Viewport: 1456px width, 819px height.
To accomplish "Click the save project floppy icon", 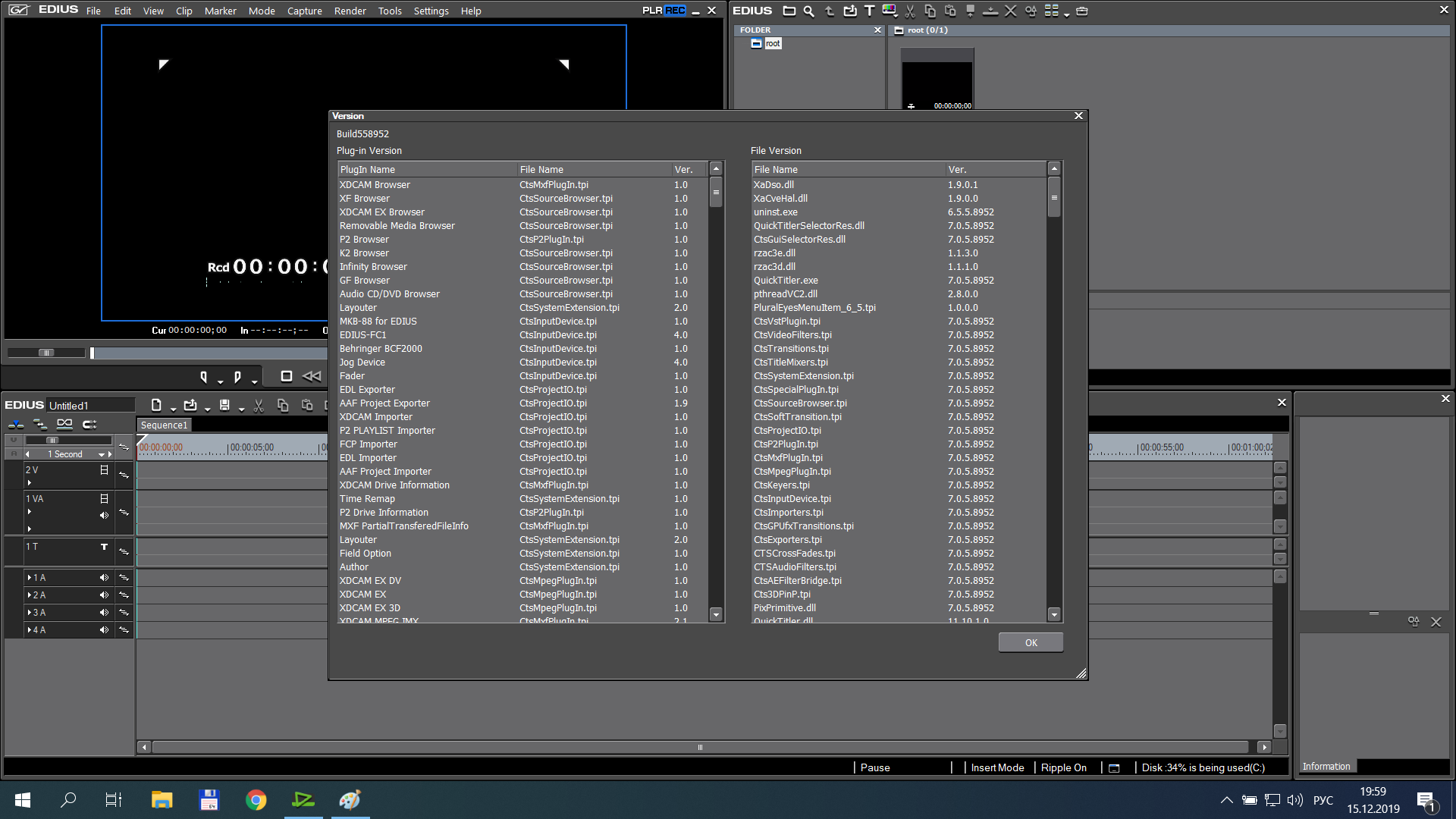I will coord(224,406).
